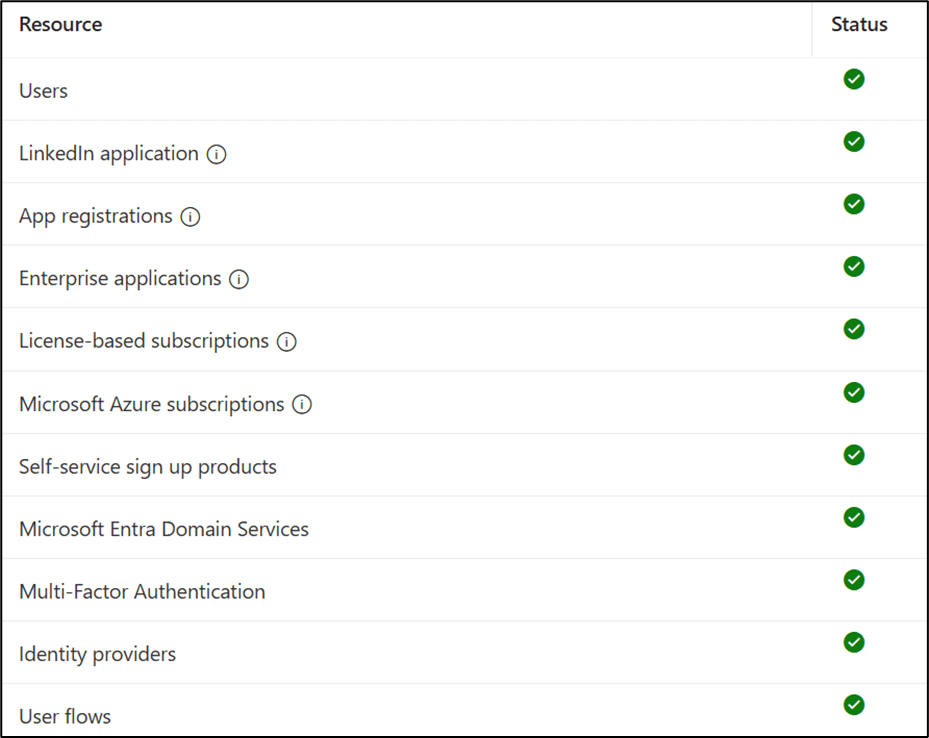The image size is (929, 738).
Task: Click the info icon beside LinkedIn application
Action: click(216, 154)
